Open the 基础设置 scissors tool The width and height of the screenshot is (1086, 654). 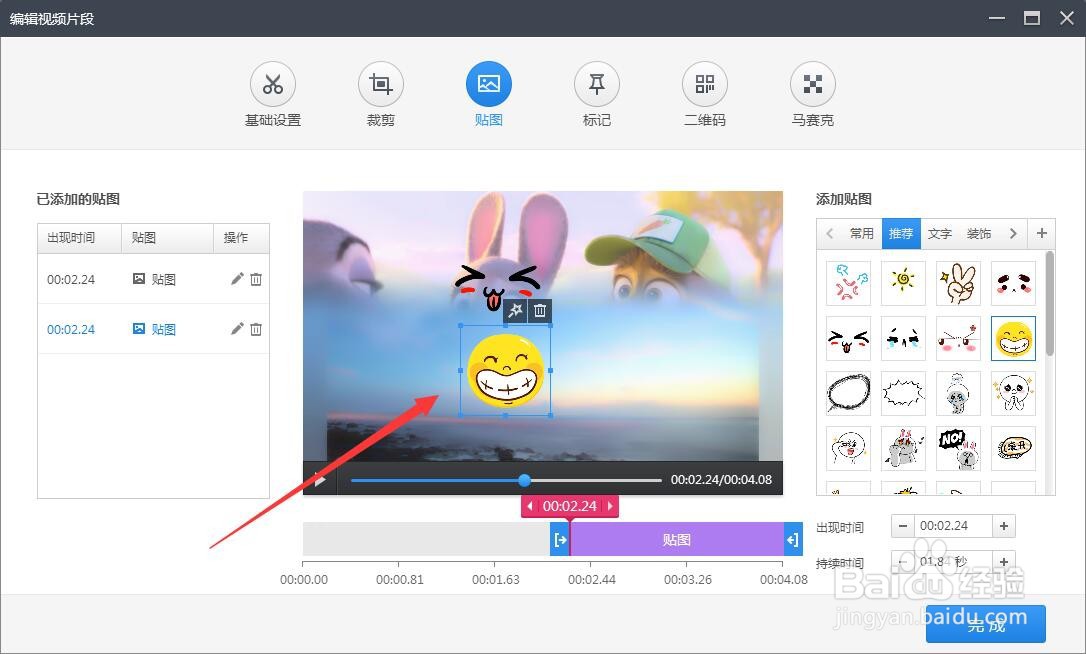coord(273,85)
